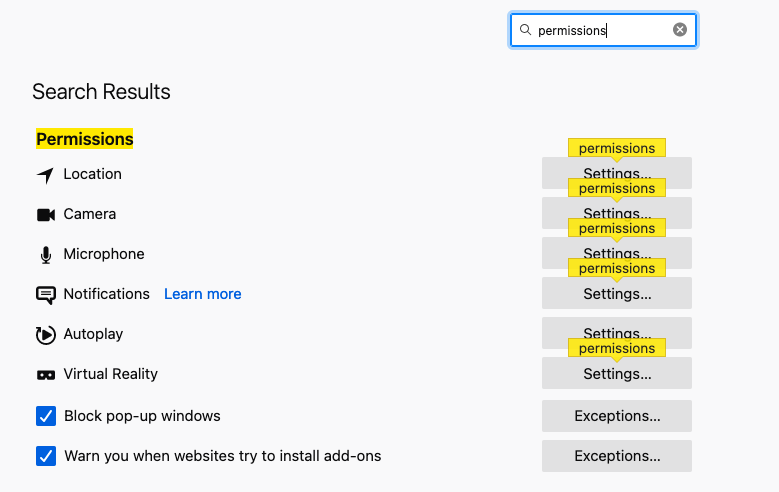This screenshot has height=492, width=779.
Task: Click the Camera icon
Action: 46,215
